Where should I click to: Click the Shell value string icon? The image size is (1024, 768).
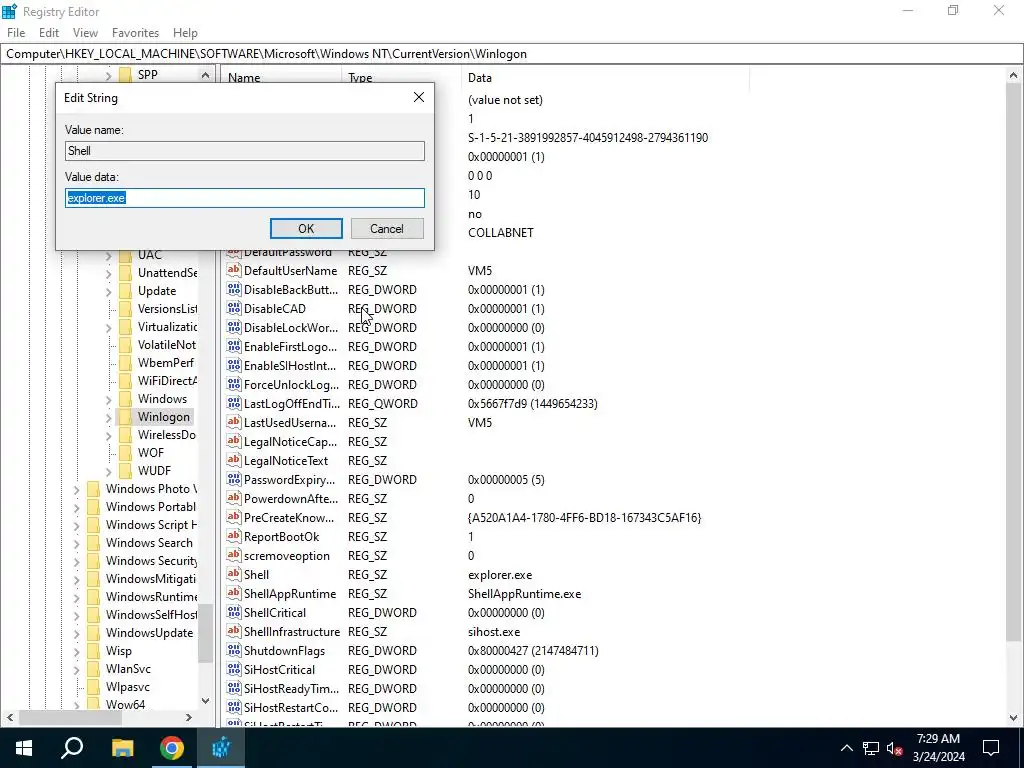pyautogui.click(x=234, y=574)
